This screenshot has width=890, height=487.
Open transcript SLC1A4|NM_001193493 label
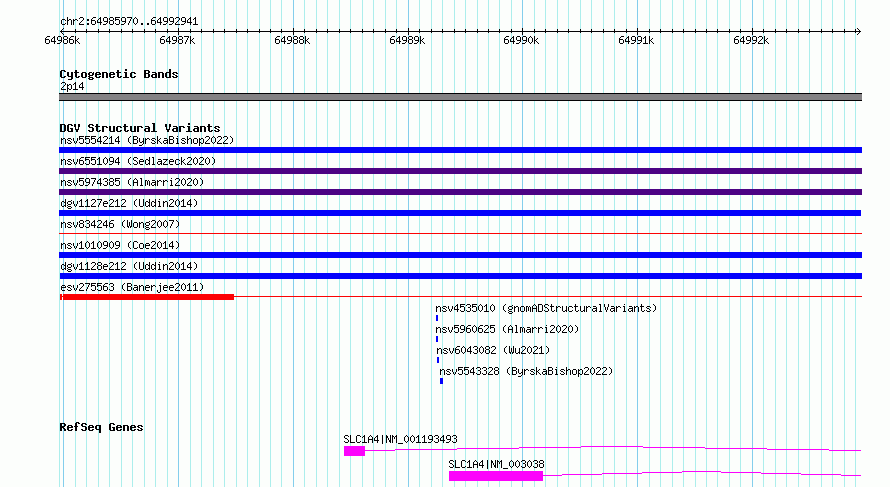[400, 439]
